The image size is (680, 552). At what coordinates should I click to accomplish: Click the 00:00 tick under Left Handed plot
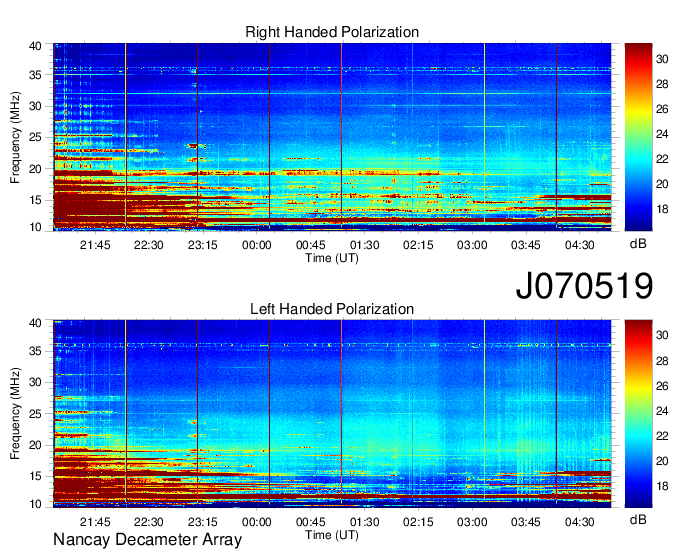click(257, 522)
